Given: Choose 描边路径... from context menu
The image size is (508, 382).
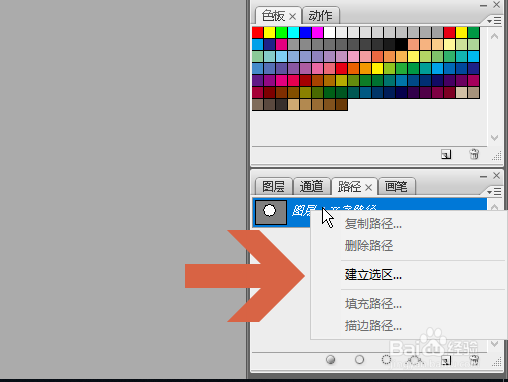Looking at the screenshot, I should pos(373,326).
